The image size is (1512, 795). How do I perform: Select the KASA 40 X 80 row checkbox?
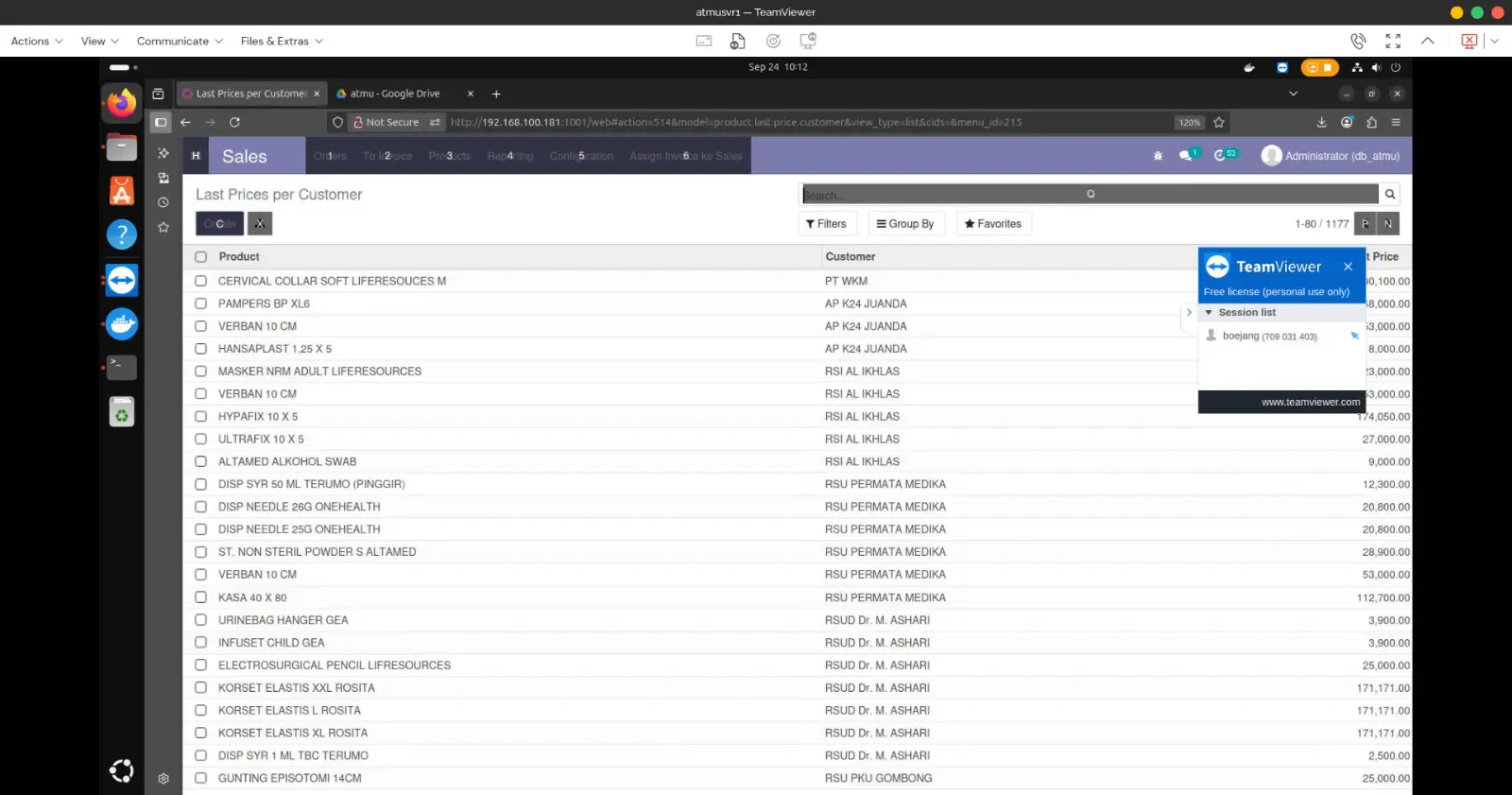(200, 597)
